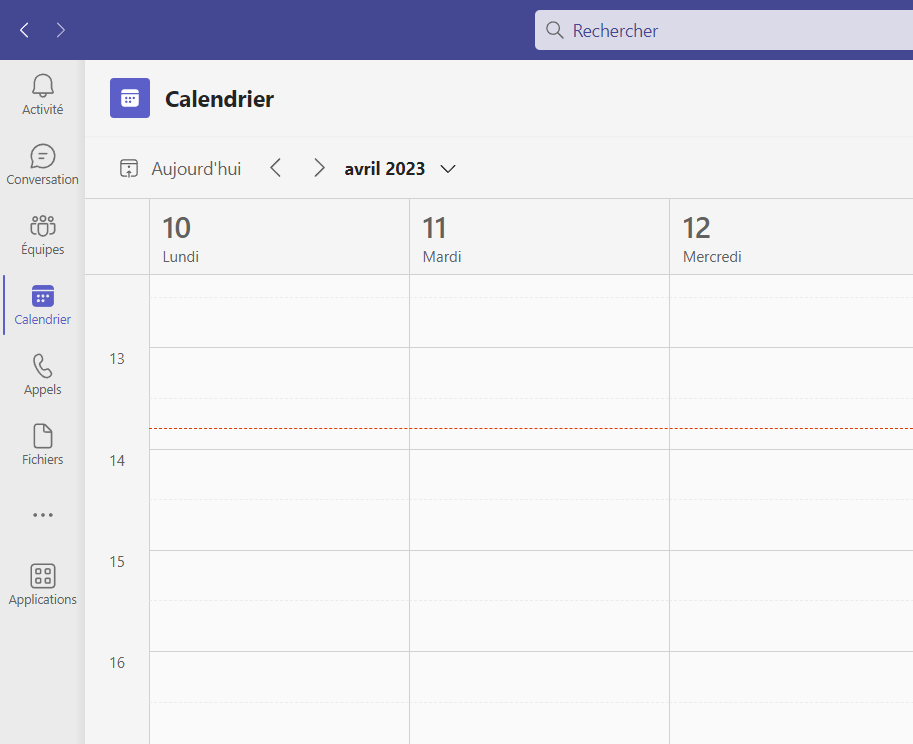Open Conversation in the sidebar
The width and height of the screenshot is (913, 744).
click(43, 165)
